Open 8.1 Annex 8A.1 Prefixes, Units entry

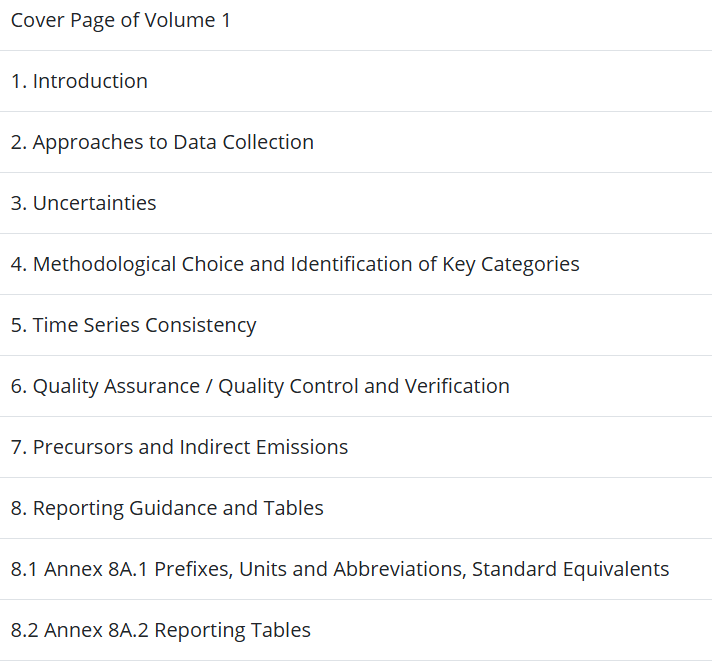pos(356,569)
